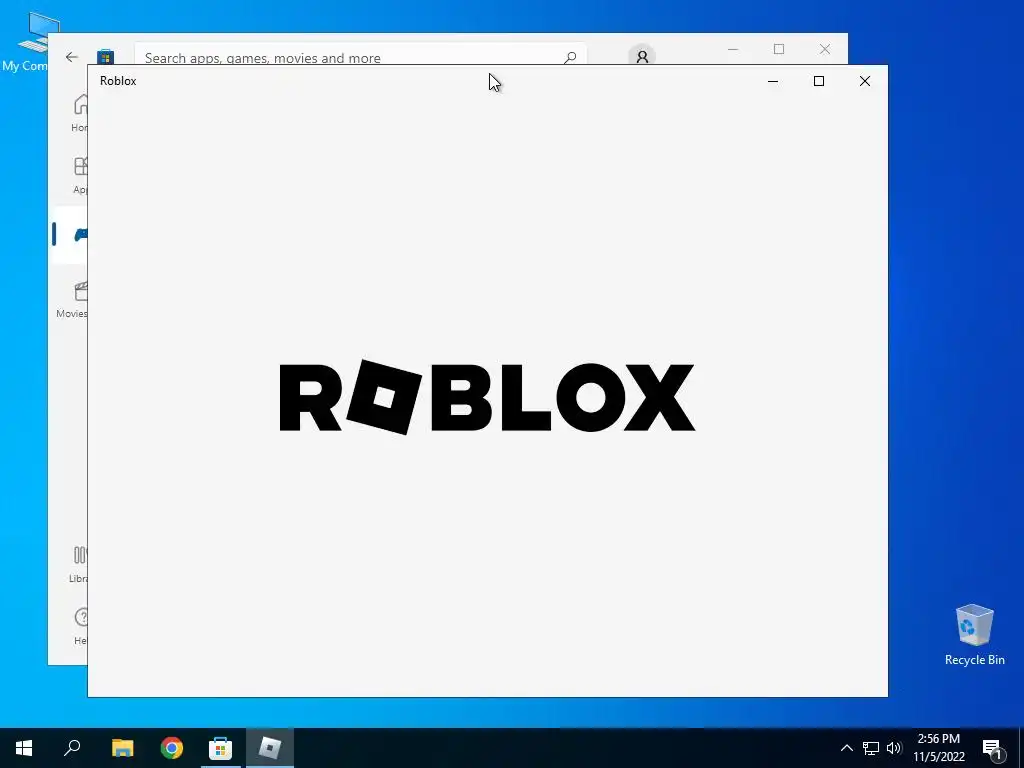
Task: Open File Explorer from taskbar
Action: [x=123, y=748]
